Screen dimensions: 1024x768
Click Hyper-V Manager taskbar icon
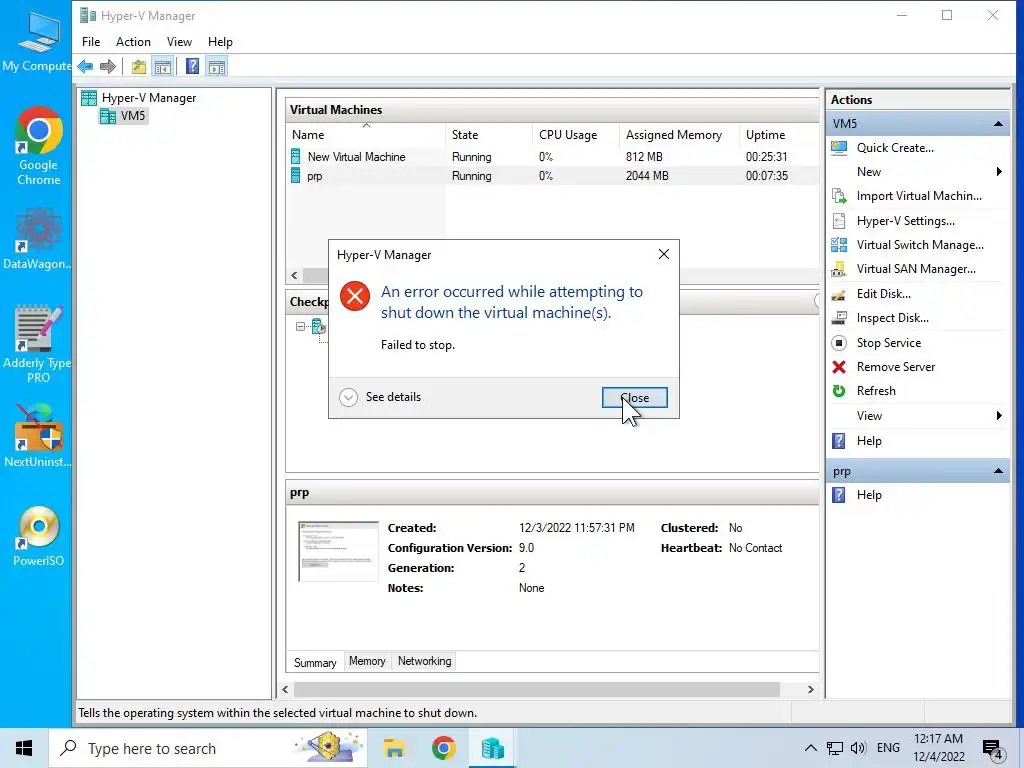(x=492, y=748)
